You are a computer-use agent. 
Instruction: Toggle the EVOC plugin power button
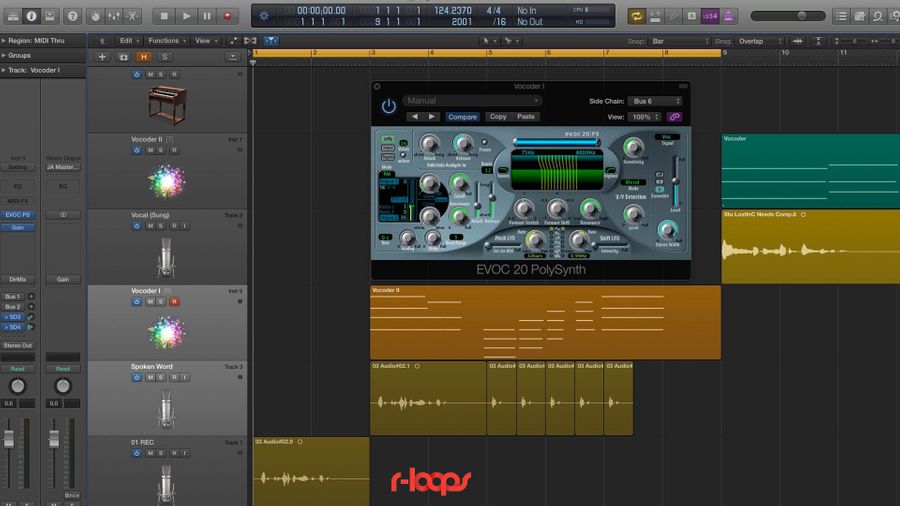(x=389, y=106)
